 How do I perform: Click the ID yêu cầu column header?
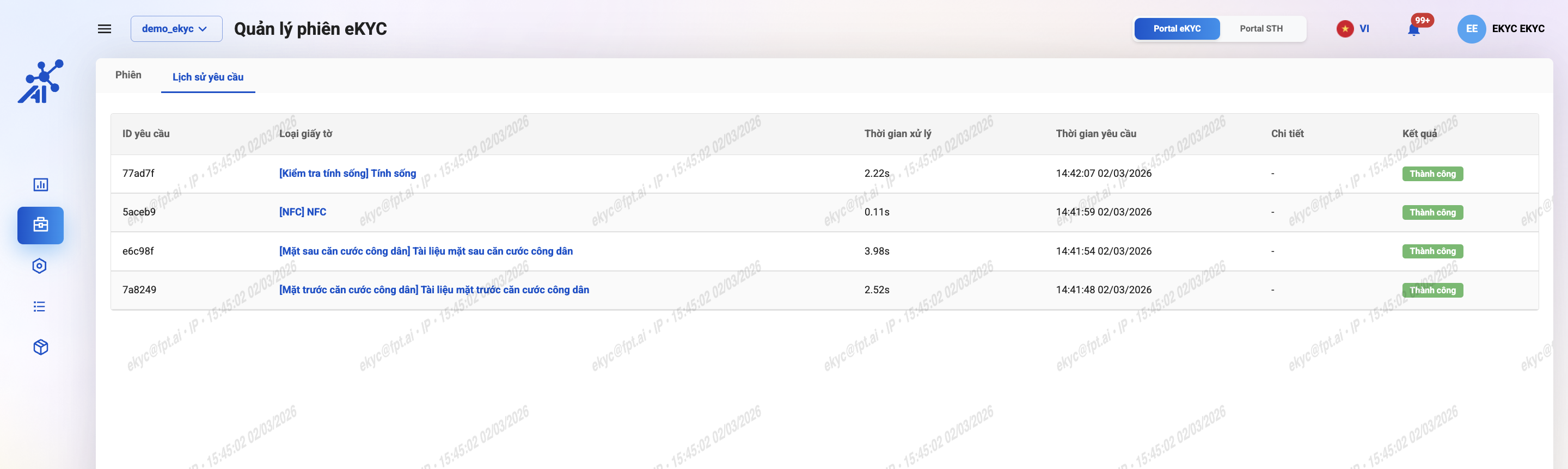pos(146,134)
